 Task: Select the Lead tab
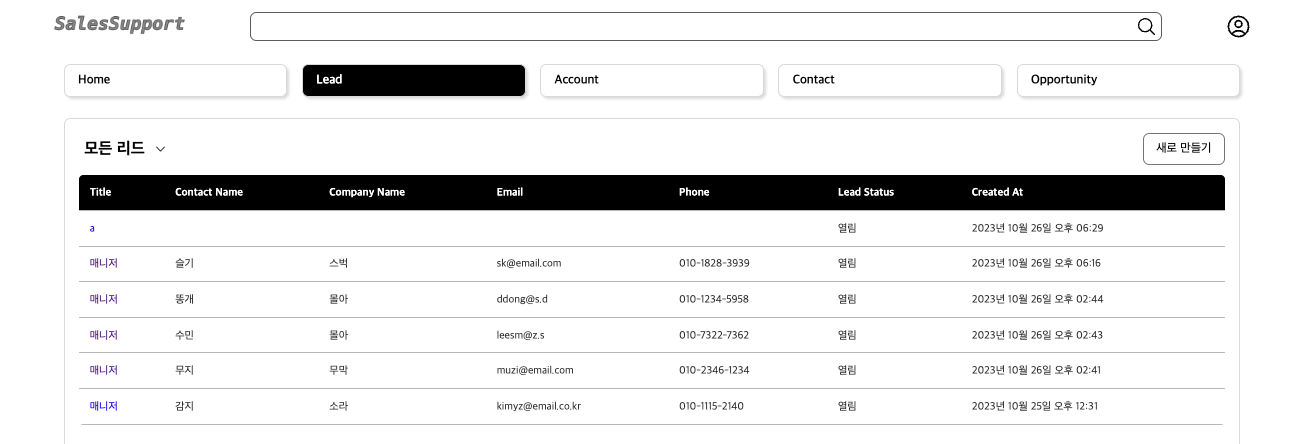413,80
